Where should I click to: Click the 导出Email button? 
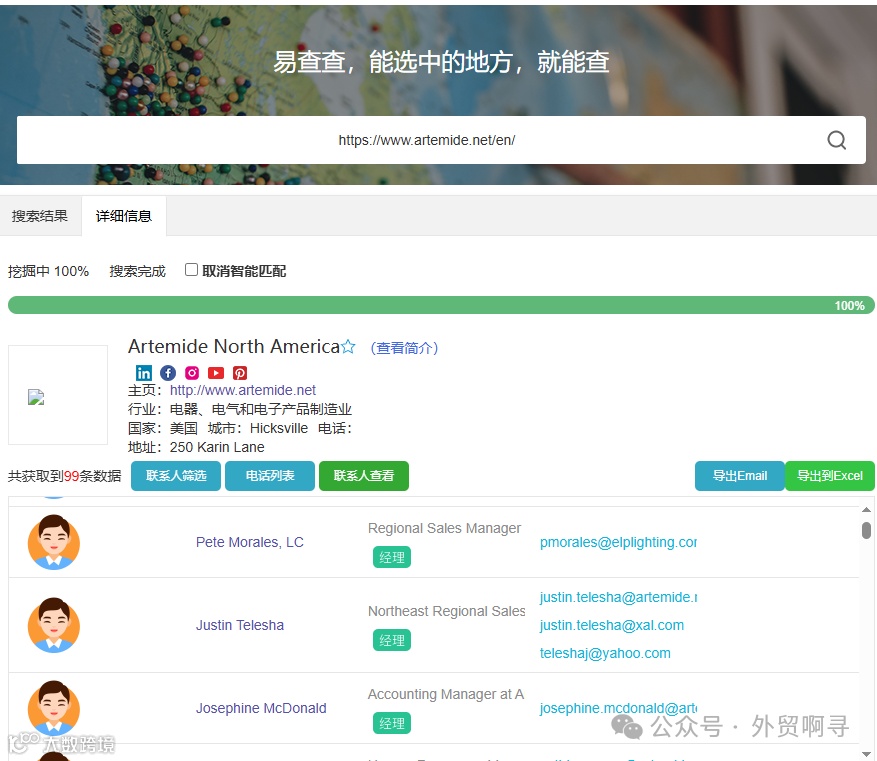tap(739, 476)
